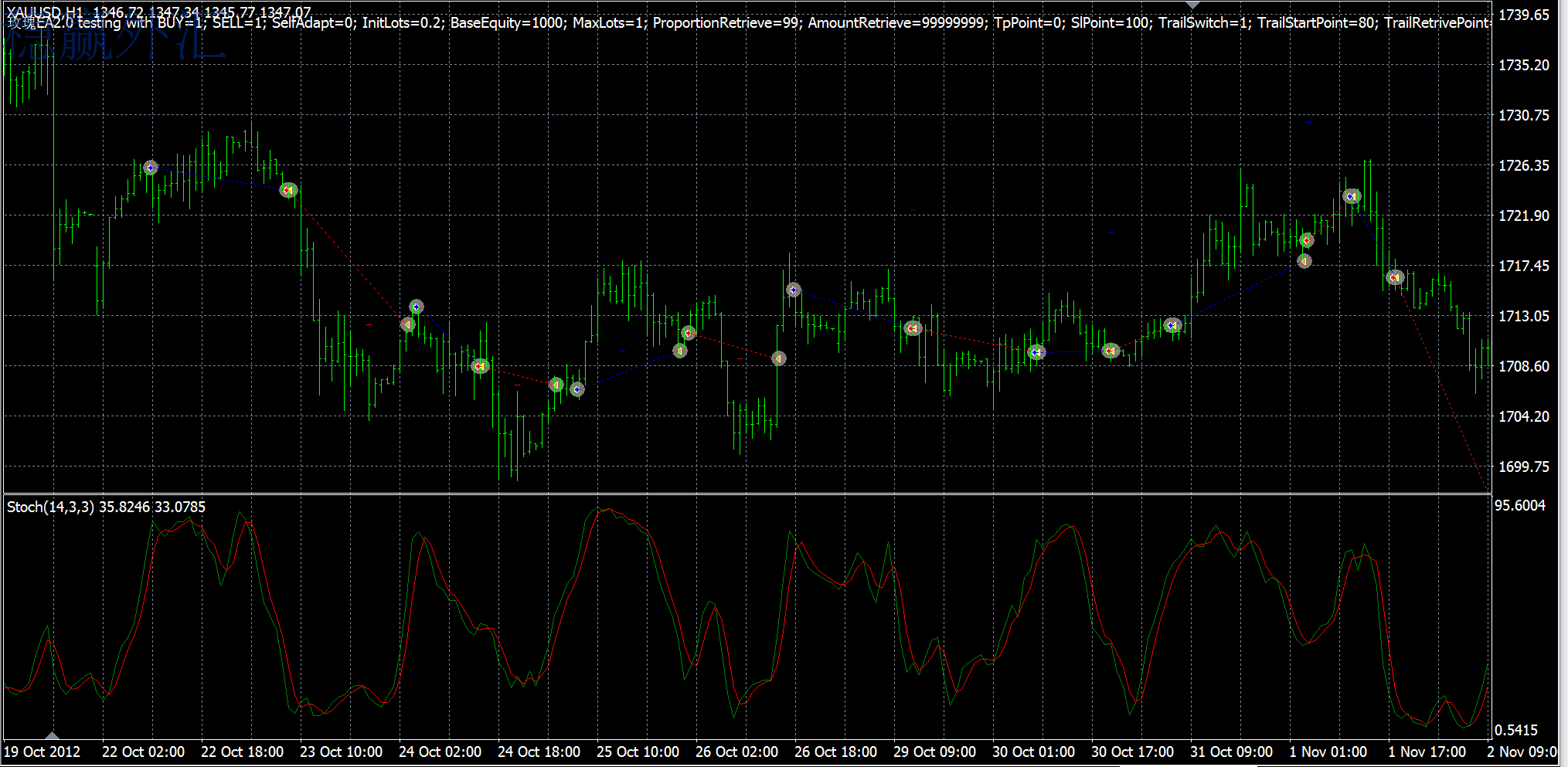Click the 19 Oct 2012 date label
This screenshot has width=1568, height=767.
point(42,752)
